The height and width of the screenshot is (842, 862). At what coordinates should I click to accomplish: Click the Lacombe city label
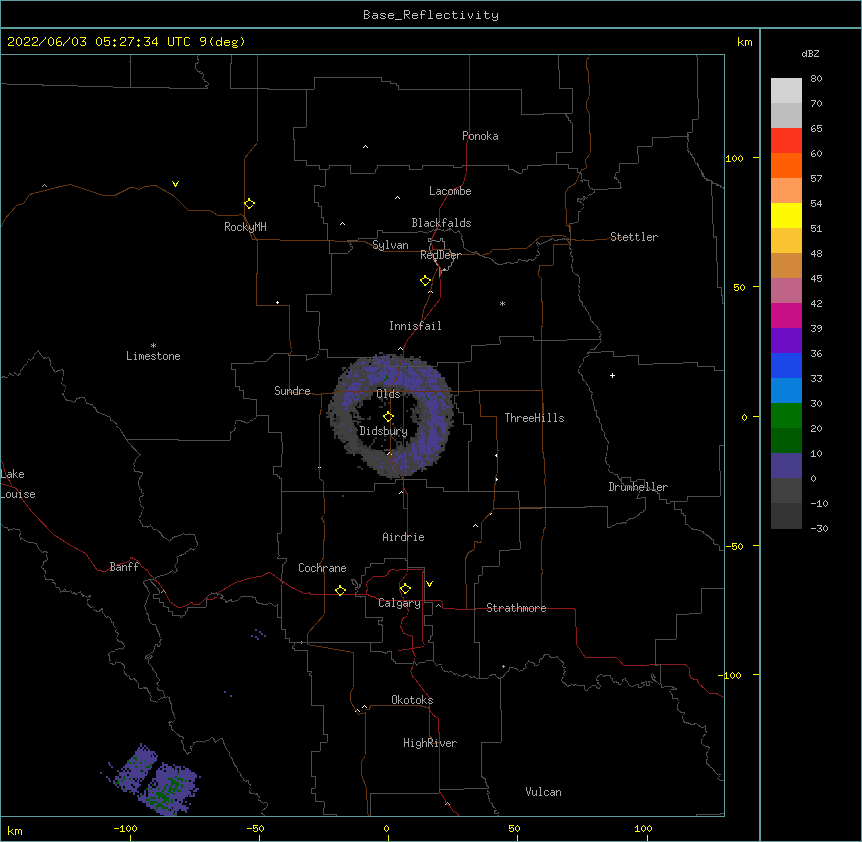click(x=450, y=191)
